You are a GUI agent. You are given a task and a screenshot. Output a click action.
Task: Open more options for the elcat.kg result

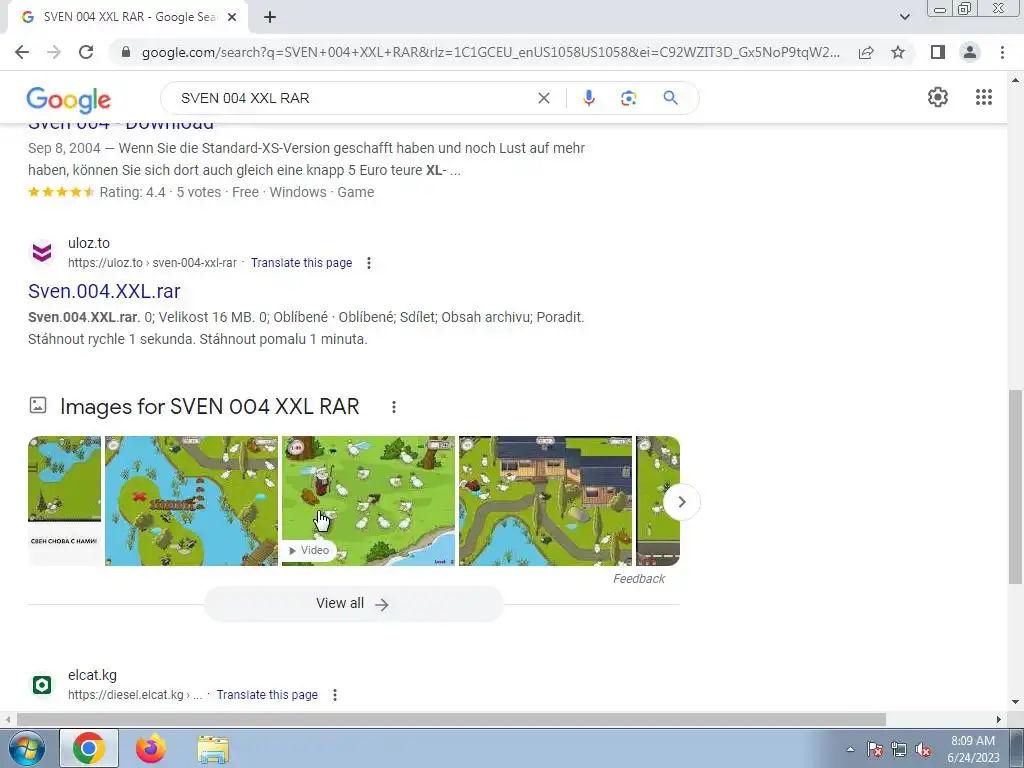pos(335,694)
